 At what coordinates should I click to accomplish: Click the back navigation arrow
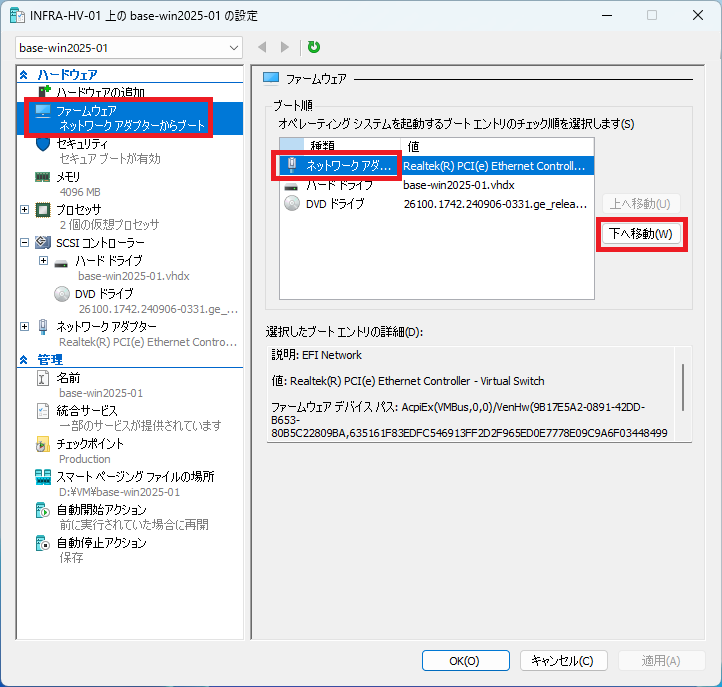click(x=262, y=47)
